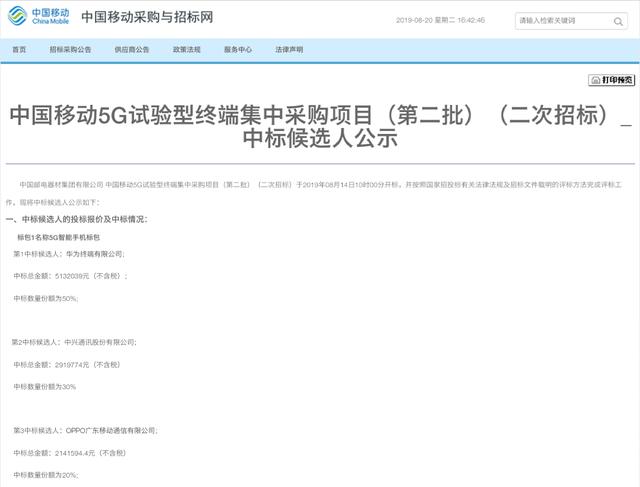Select the amount line 2141594.4元（不含税）
Viewport: 640px width, 487px height.
(70, 453)
